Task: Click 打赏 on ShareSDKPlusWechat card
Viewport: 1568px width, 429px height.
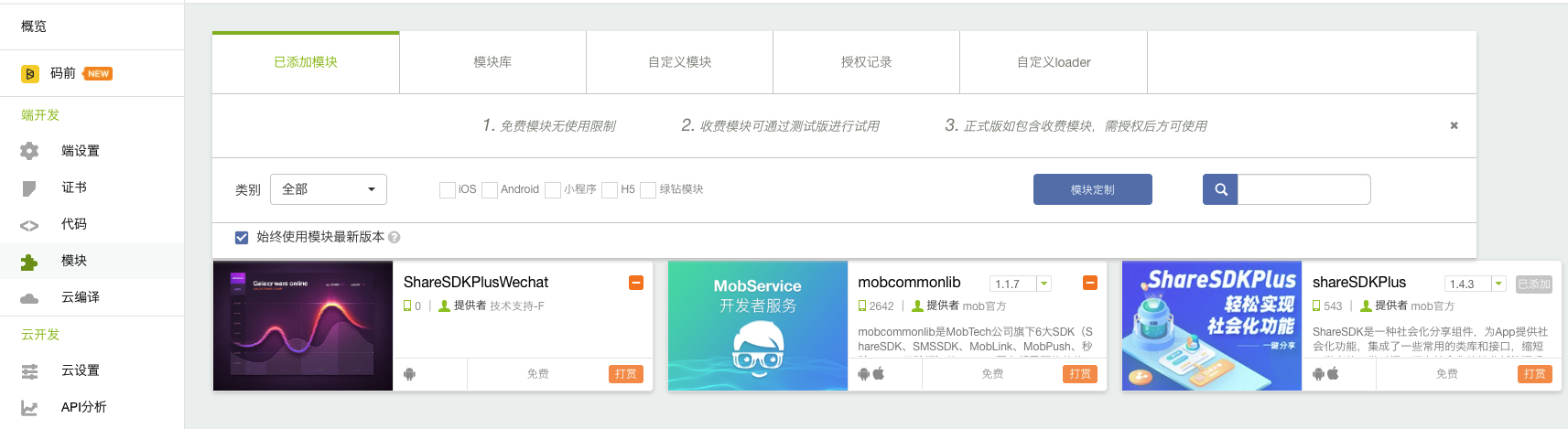Action: coord(626,374)
